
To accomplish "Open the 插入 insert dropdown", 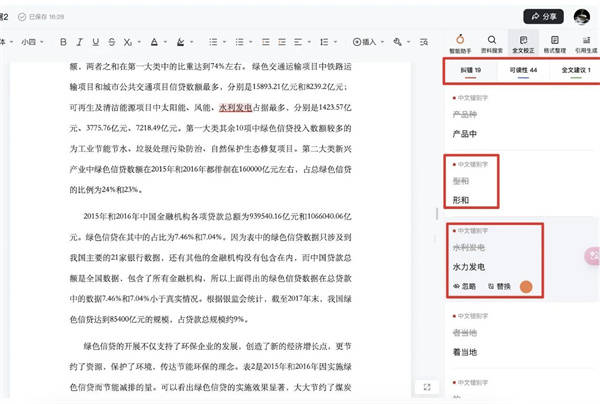I will tap(366, 42).
